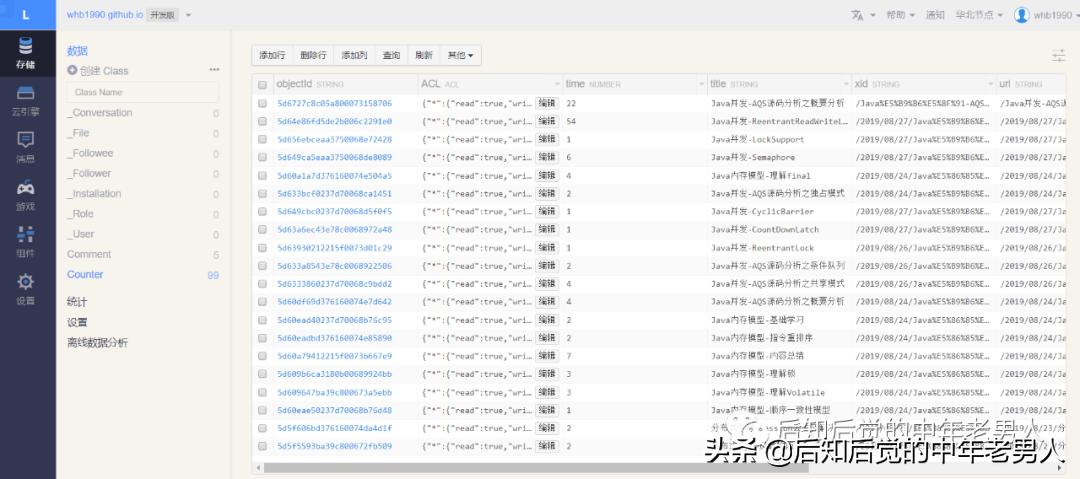Click the horizontal scrollbar below the table

point(536,468)
